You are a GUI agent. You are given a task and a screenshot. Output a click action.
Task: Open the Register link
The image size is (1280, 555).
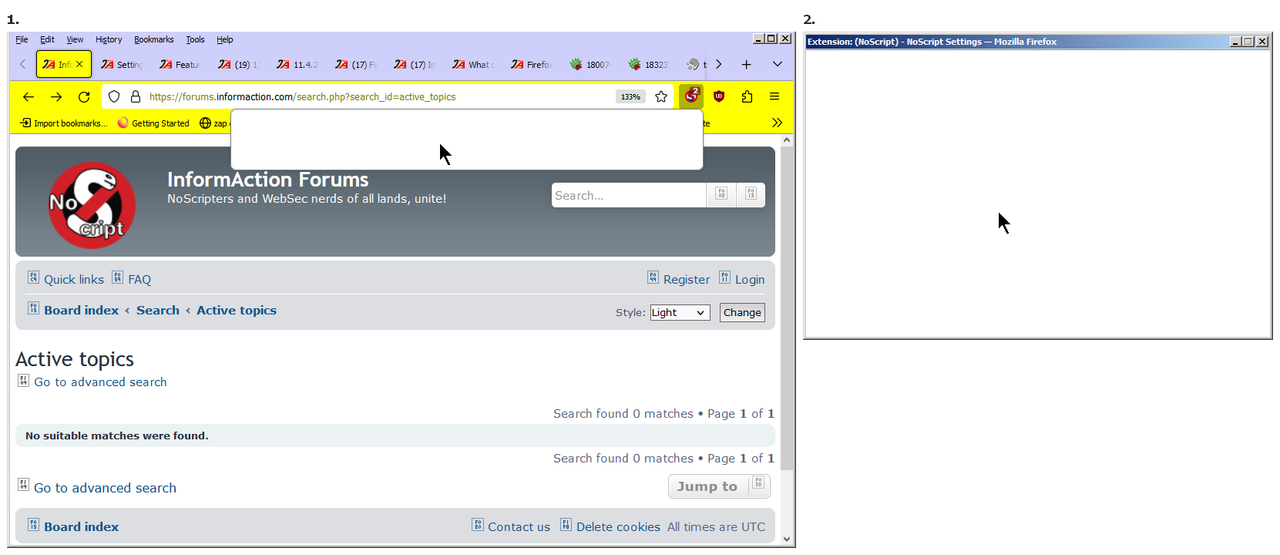coord(687,279)
